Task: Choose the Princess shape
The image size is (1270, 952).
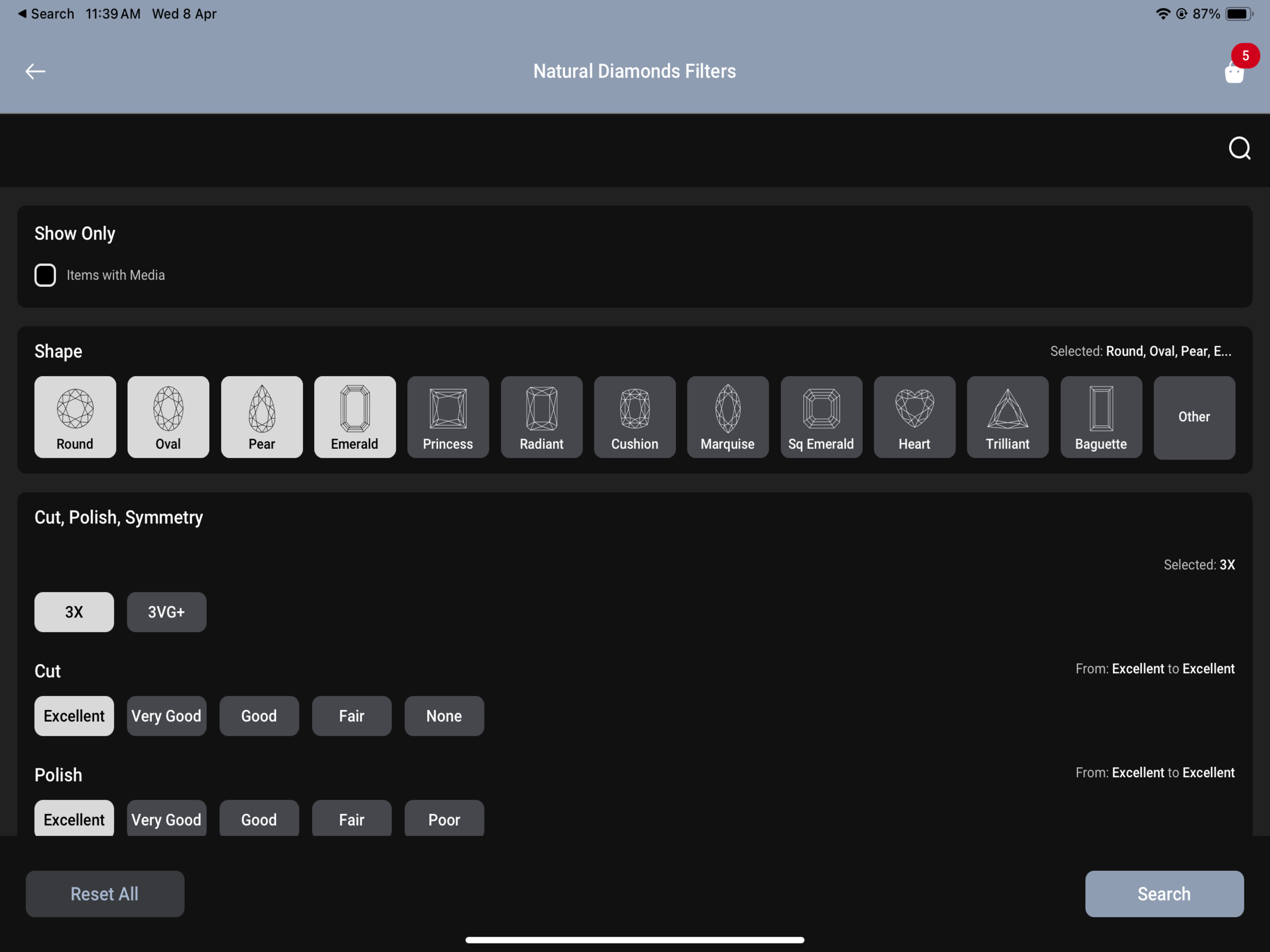Action: 449,417
